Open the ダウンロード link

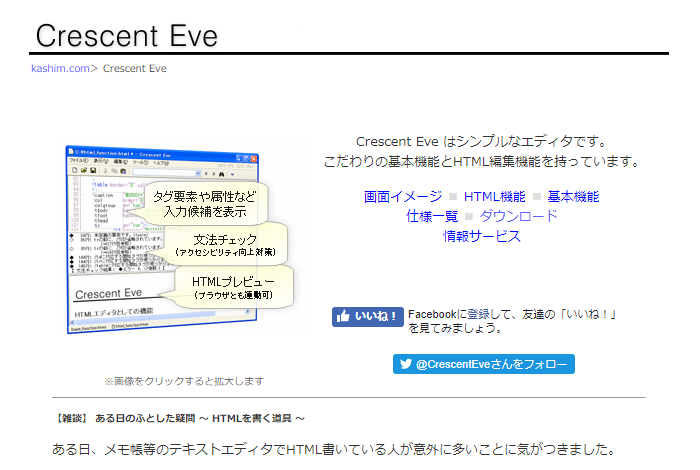tap(518, 216)
